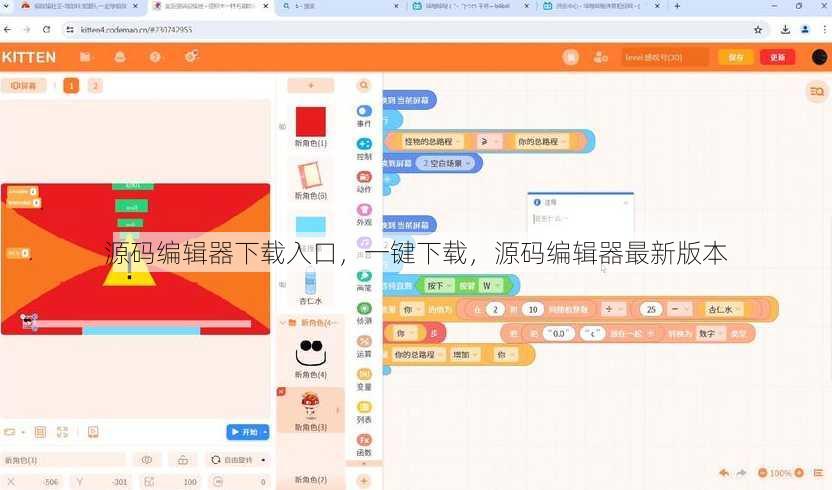Open the 怪物的总路程 variable dropdown
This screenshot has width=832, height=490.
click(x=432, y=142)
